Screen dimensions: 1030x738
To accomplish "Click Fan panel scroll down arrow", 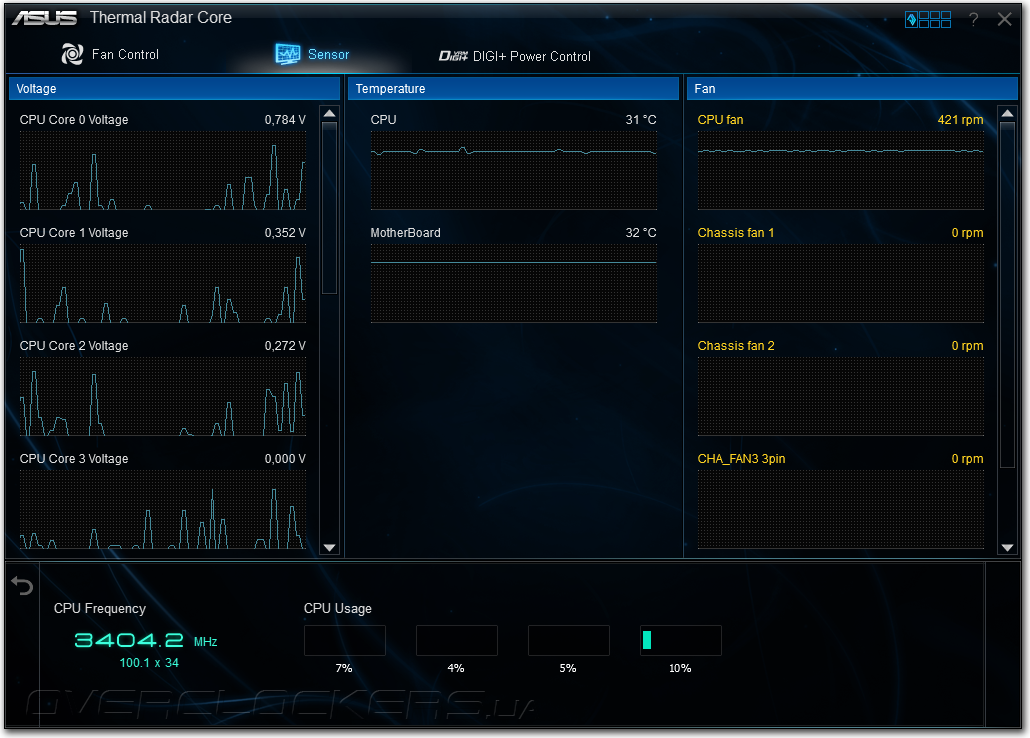I will pos(1007,547).
